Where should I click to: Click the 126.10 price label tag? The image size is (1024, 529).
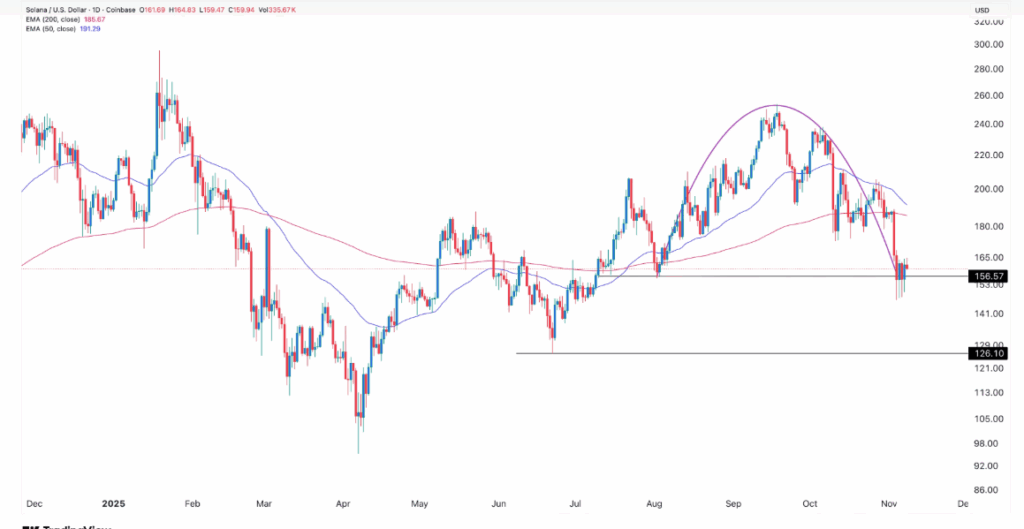(x=984, y=353)
